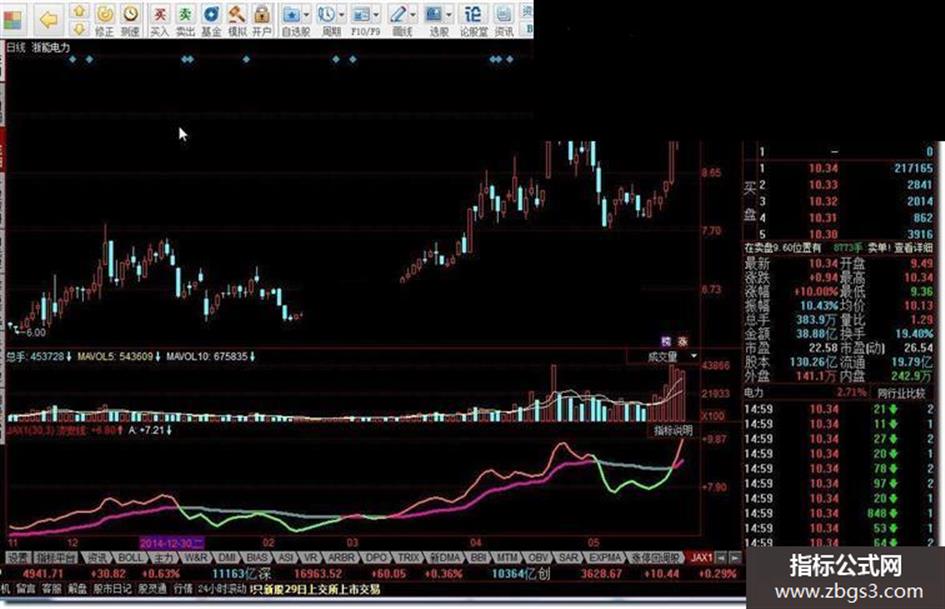Click the 解盘 status bar item
The image size is (945, 609).
[x=77, y=589]
